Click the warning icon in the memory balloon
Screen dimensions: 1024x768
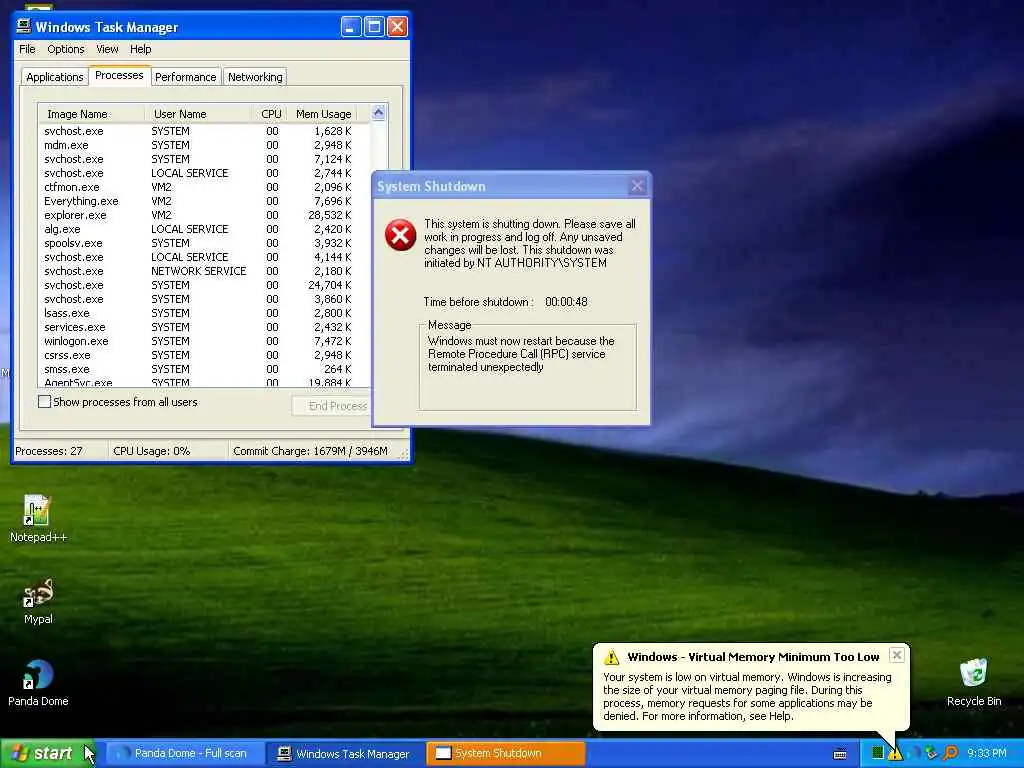(x=611, y=657)
